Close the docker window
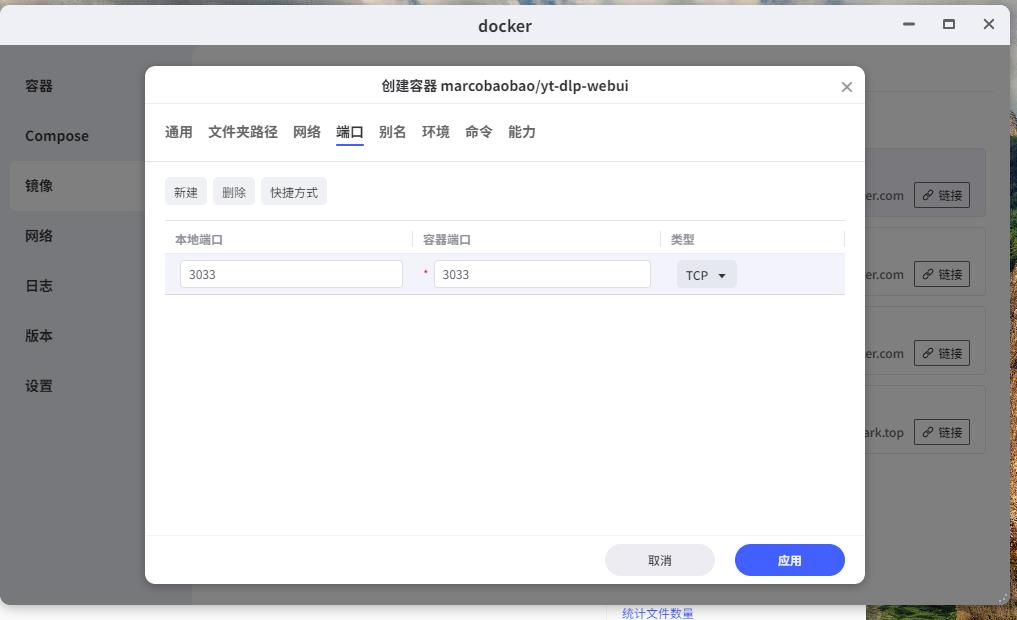 (988, 25)
